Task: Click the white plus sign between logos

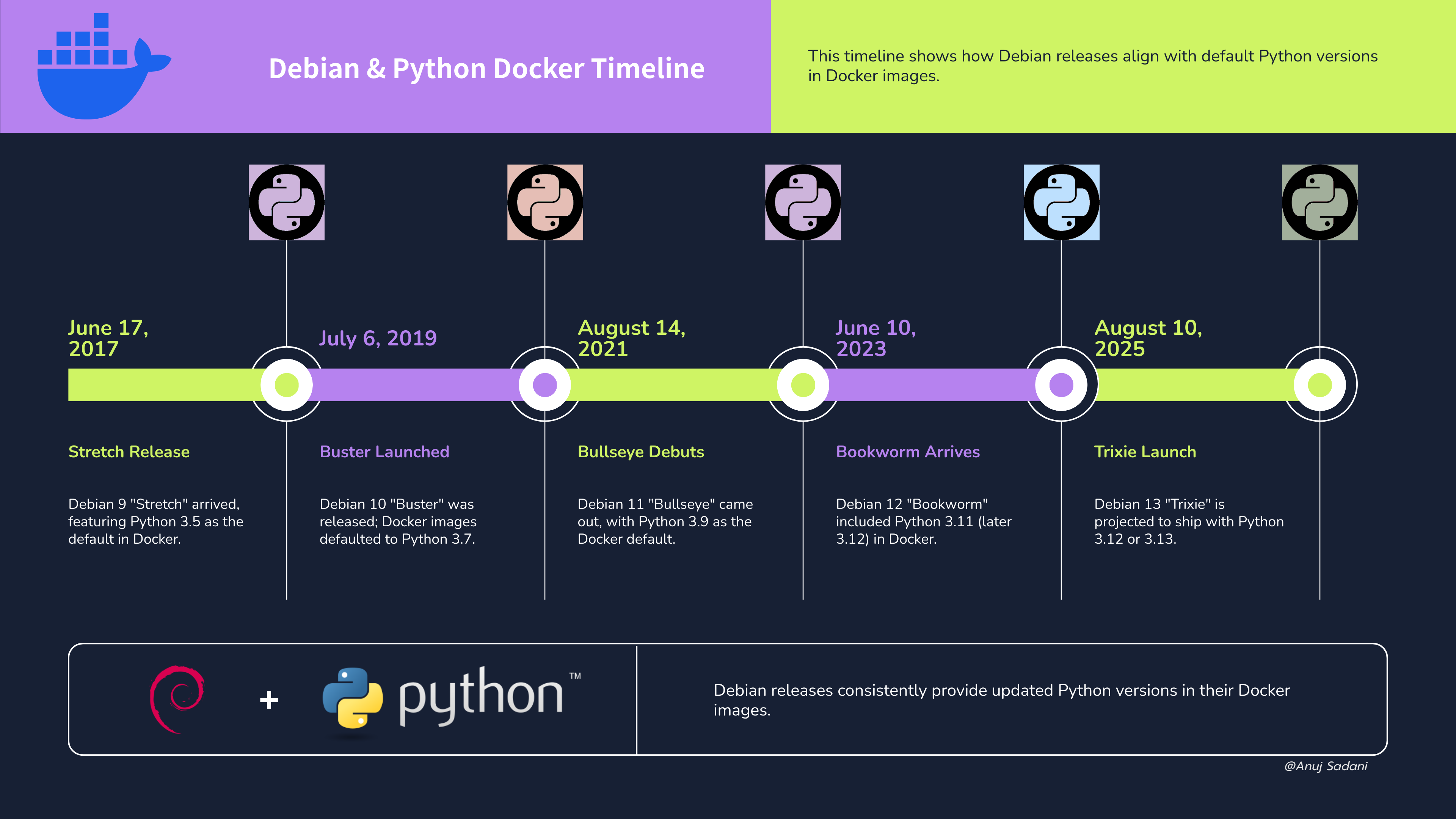Action: [x=269, y=700]
